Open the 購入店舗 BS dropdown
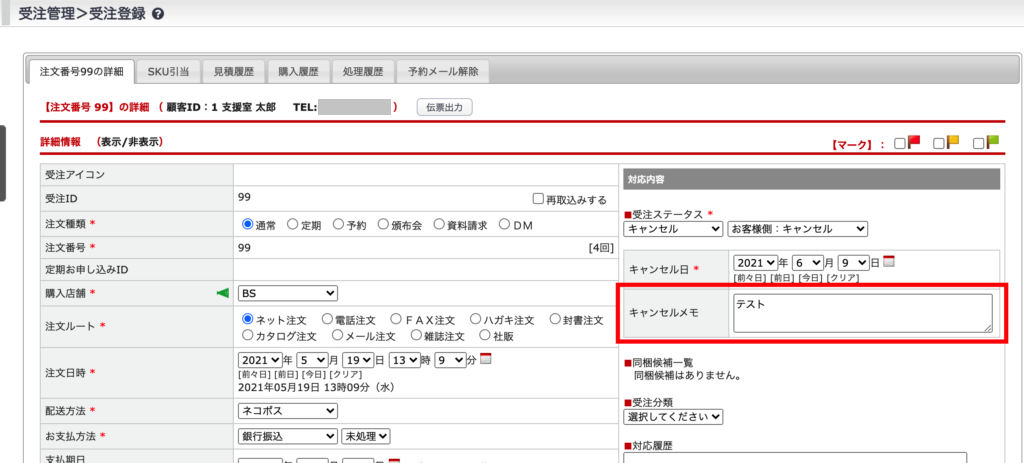The width and height of the screenshot is (1024, 463). pos(288,293)
